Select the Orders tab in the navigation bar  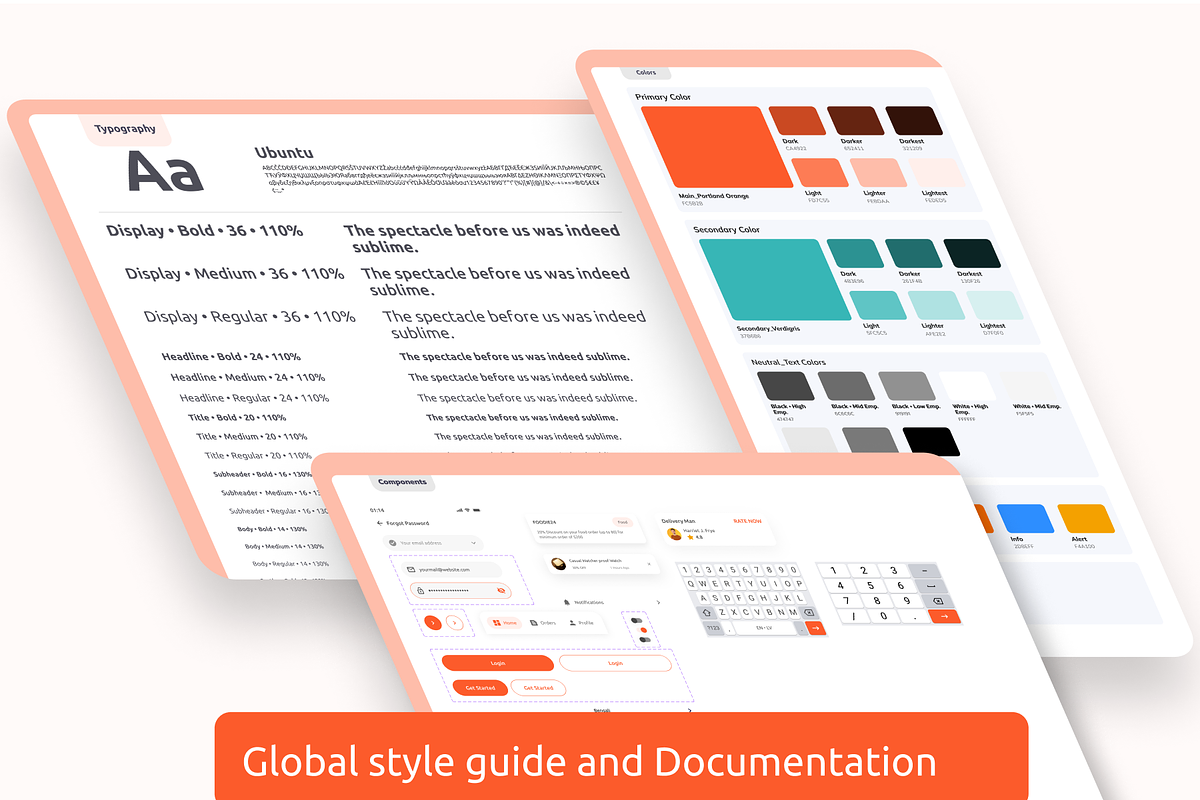(x=542, y=623)
